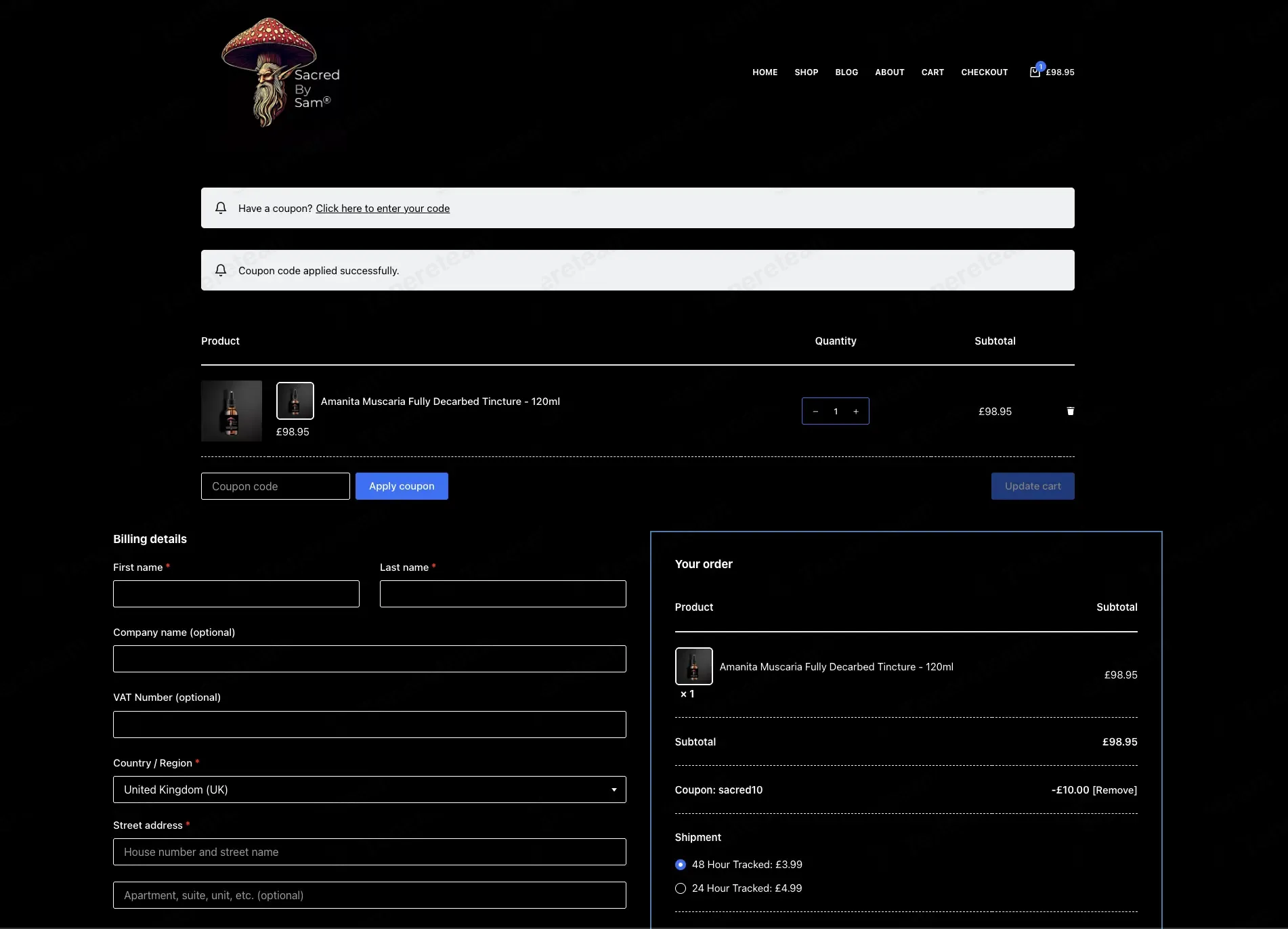Viewport: 1288px width, 929px height.
Task: Focus the Coupon code input field
Action: pos(276,486)
